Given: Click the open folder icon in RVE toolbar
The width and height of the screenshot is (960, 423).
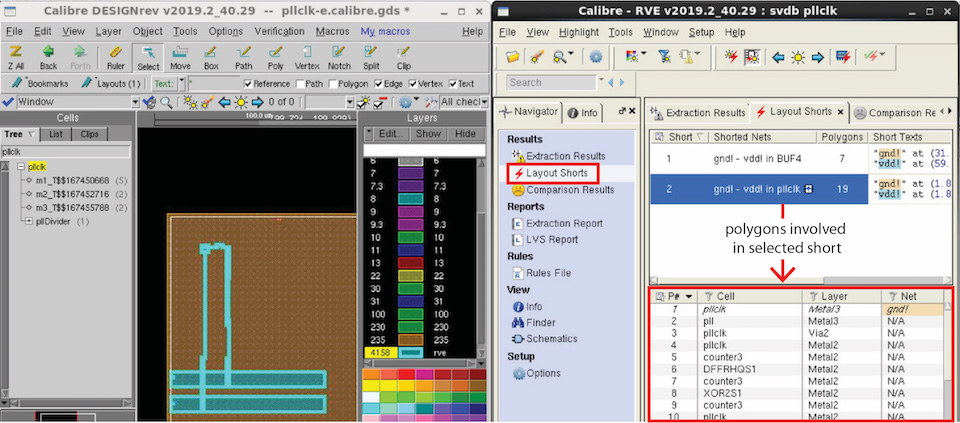Looking at the screenshot, I should 513,58.
